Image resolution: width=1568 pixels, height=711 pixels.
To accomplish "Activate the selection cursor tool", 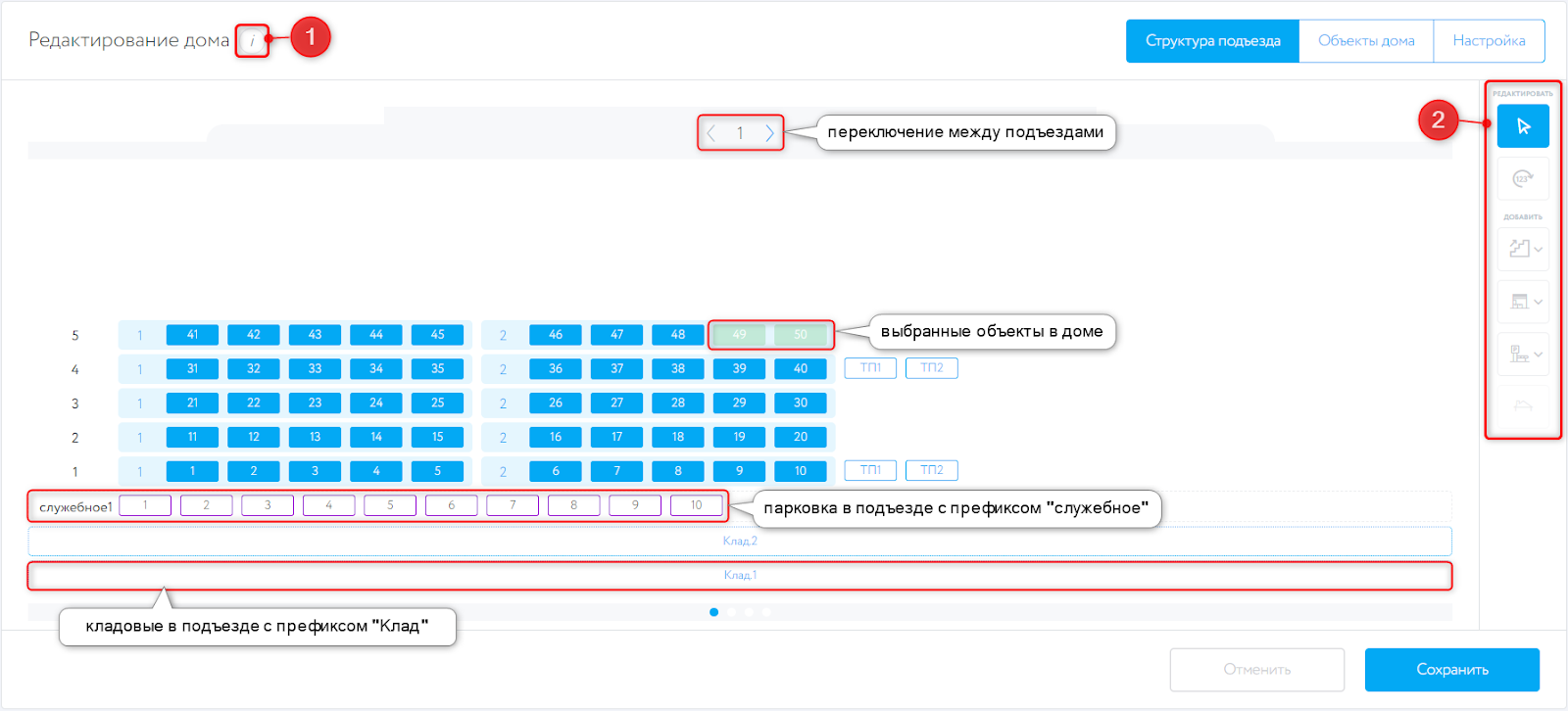I will tap(1523, 126).
